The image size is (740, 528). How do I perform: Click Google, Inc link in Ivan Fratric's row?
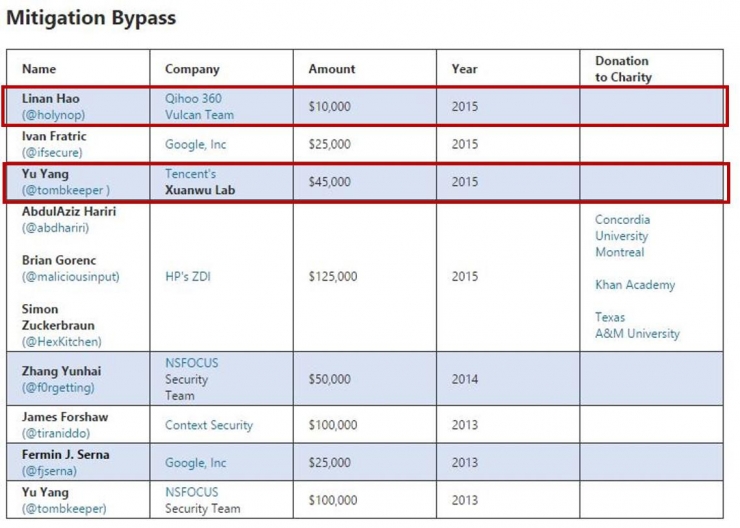[196, 144]
